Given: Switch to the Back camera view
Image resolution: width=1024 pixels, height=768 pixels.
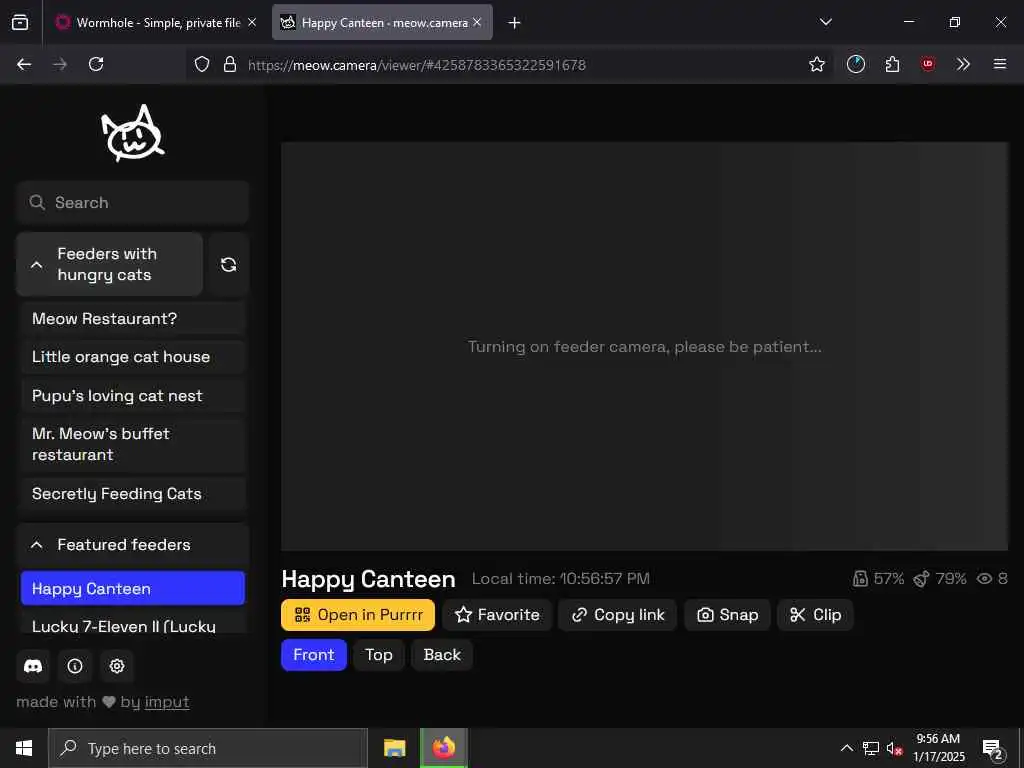Looking at the screenshot, I should (442, 655).
